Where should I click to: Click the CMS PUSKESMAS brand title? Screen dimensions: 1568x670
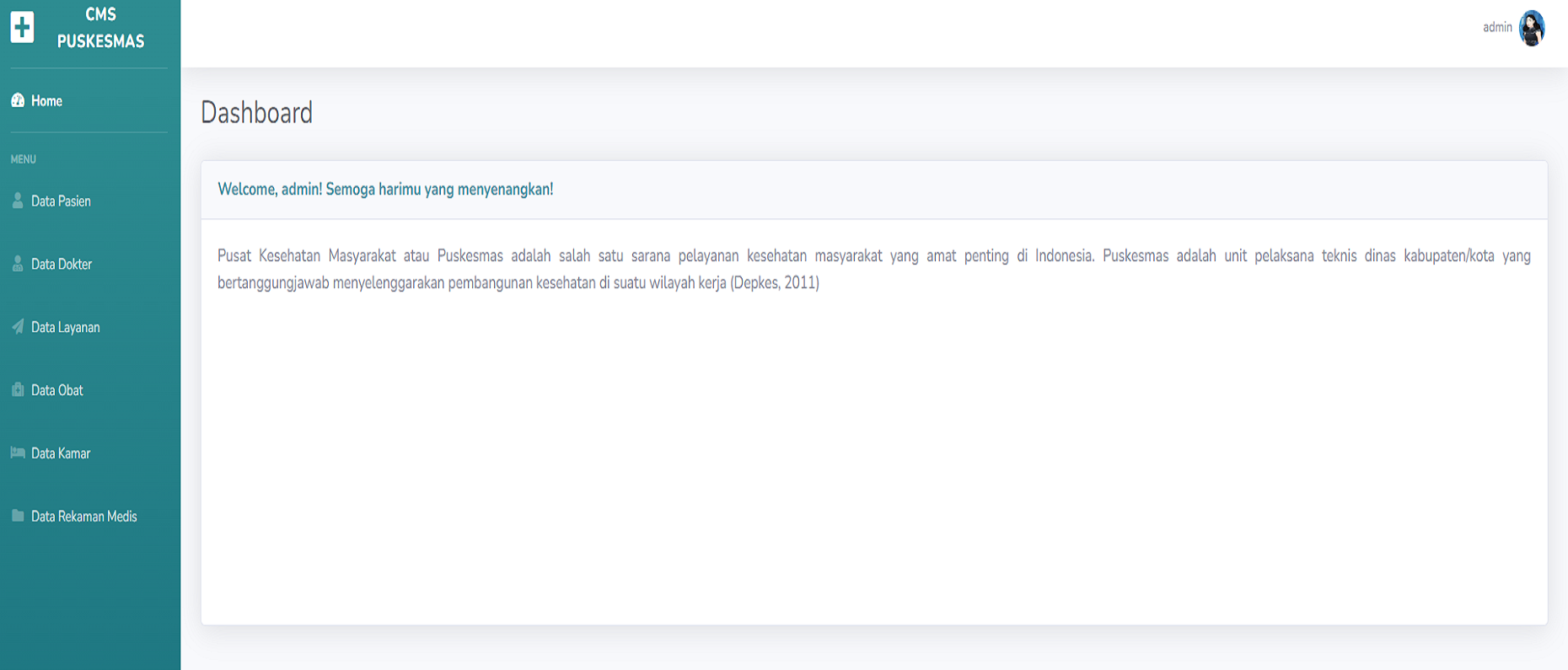coord(100,28)
